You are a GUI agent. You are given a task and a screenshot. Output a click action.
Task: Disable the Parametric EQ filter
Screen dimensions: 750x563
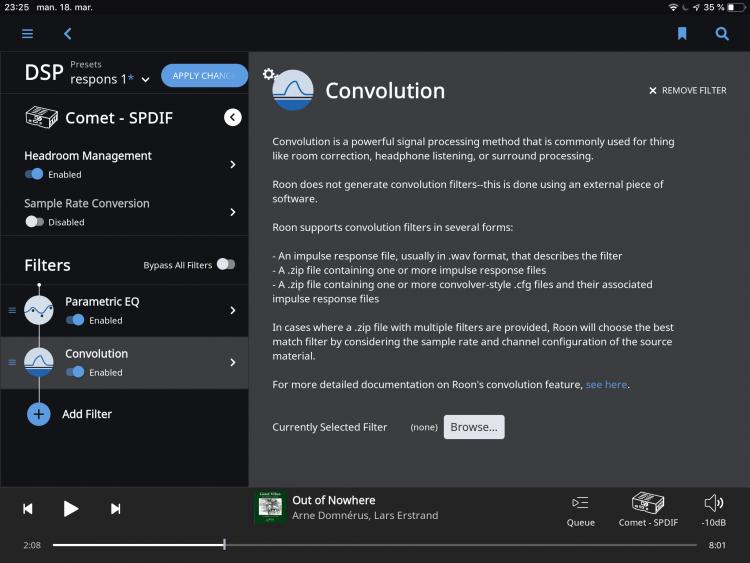coord(75,320)
